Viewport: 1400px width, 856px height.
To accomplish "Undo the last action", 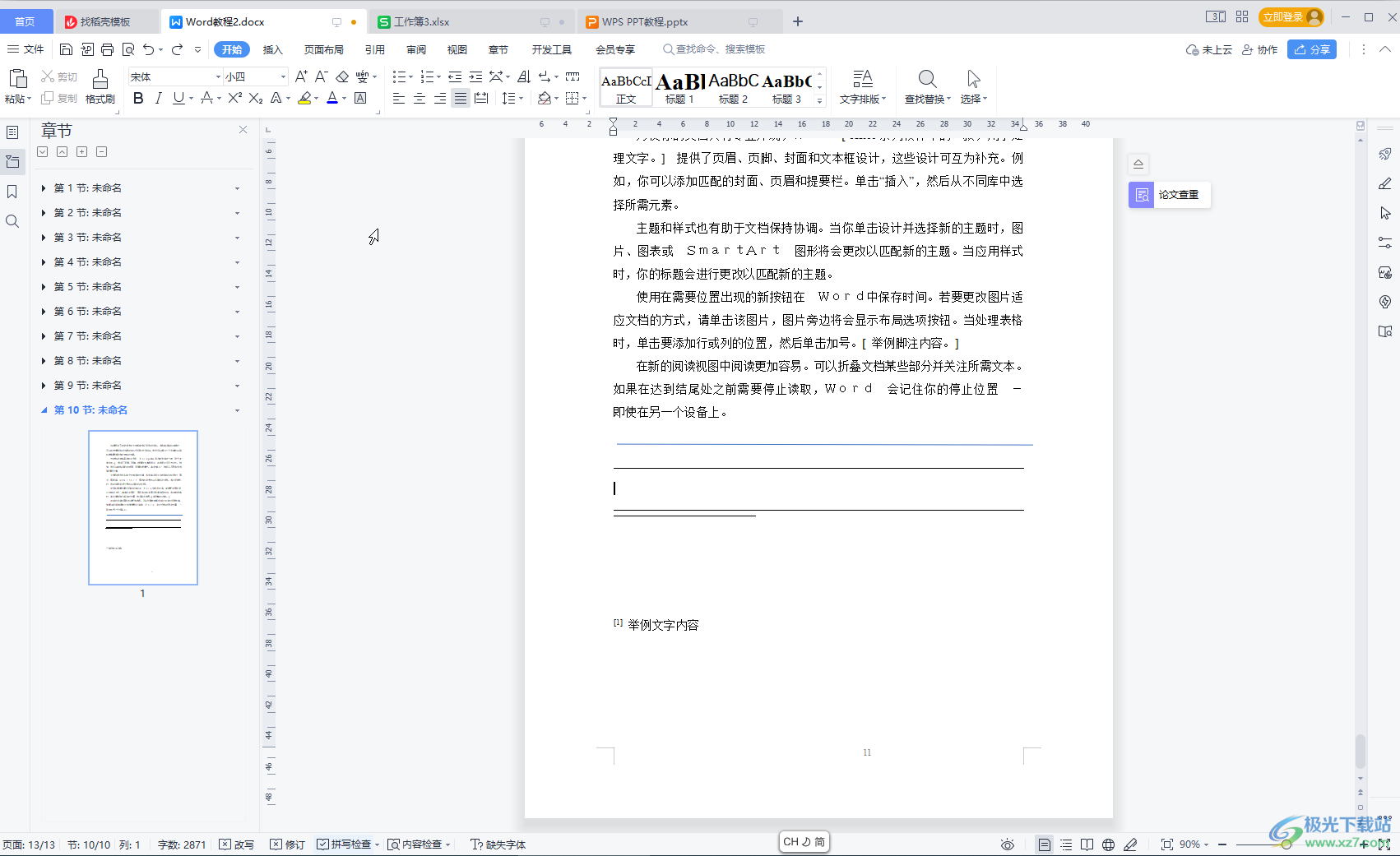I will tap(148, 49).
